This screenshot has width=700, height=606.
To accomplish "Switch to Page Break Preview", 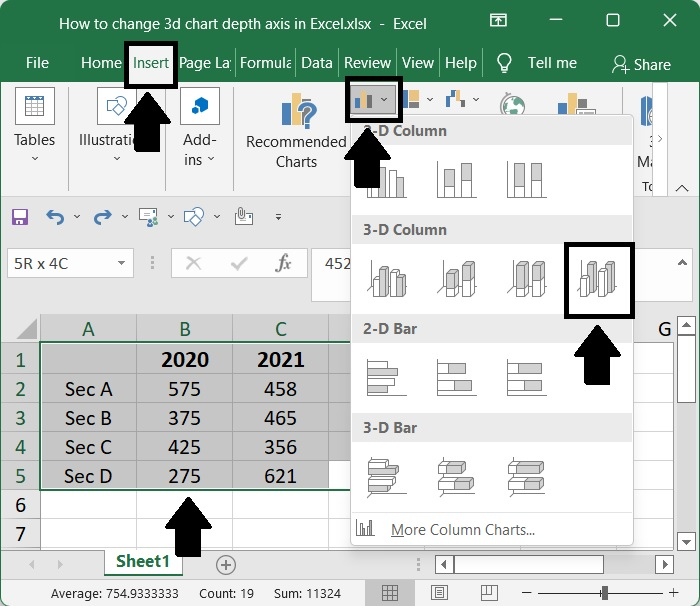I will [489, 593].
